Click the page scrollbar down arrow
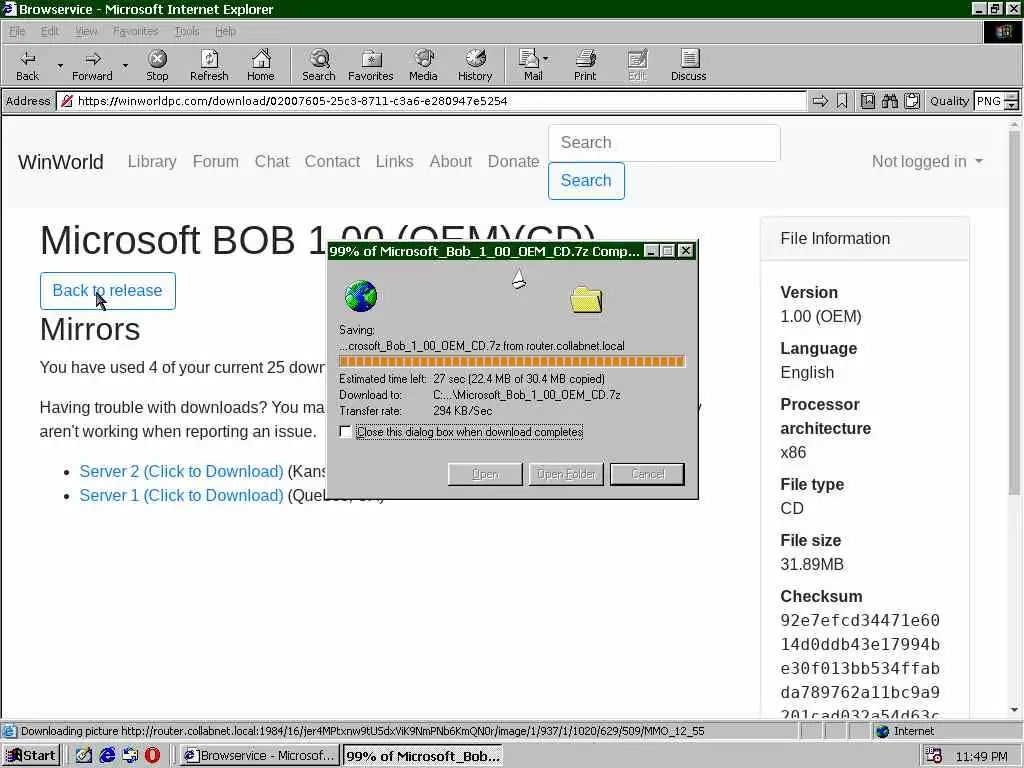Screen dimensions: 1024x768 1014,710
